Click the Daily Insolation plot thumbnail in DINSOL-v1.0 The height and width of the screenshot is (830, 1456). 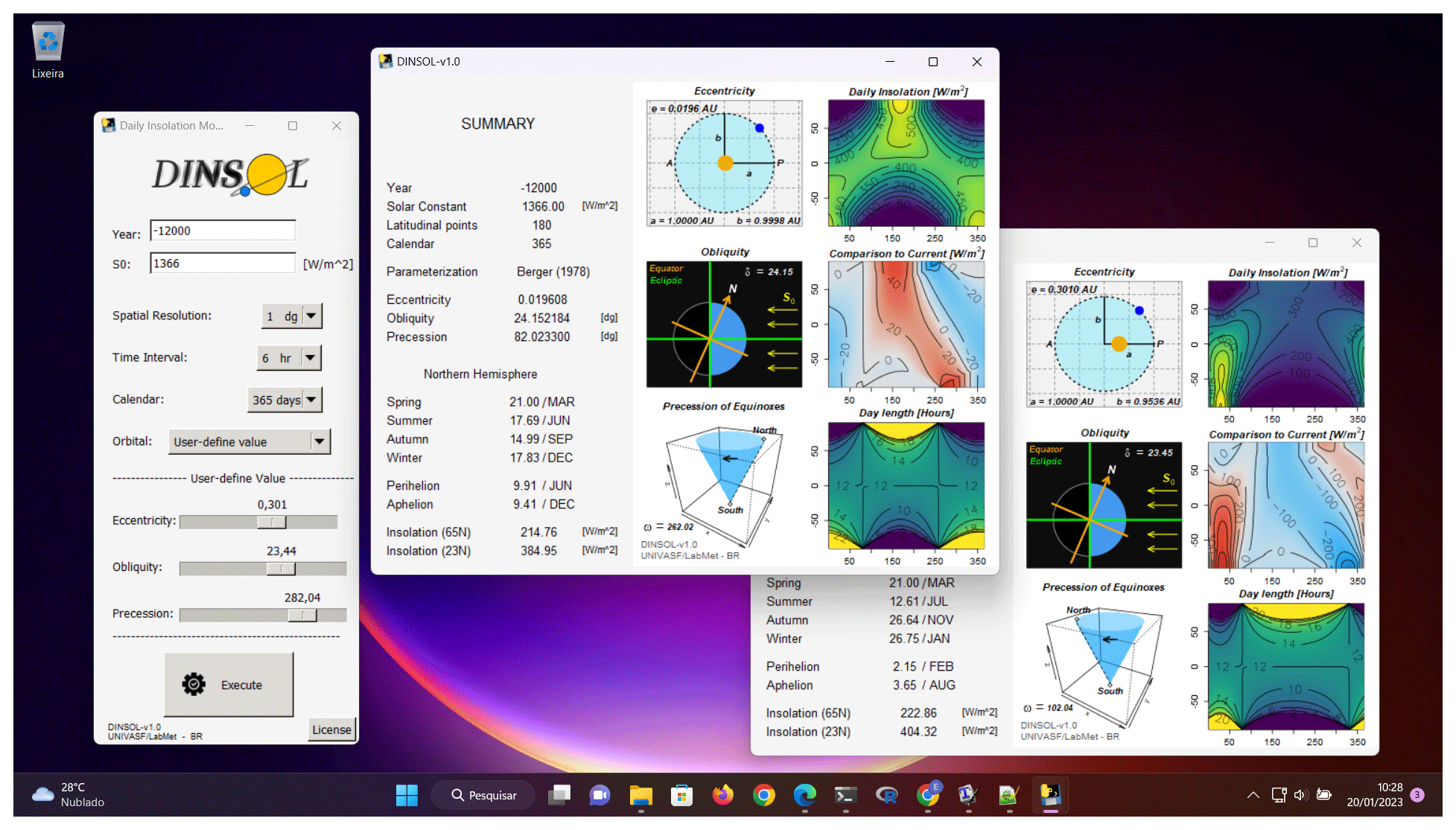tap(906, 164)
